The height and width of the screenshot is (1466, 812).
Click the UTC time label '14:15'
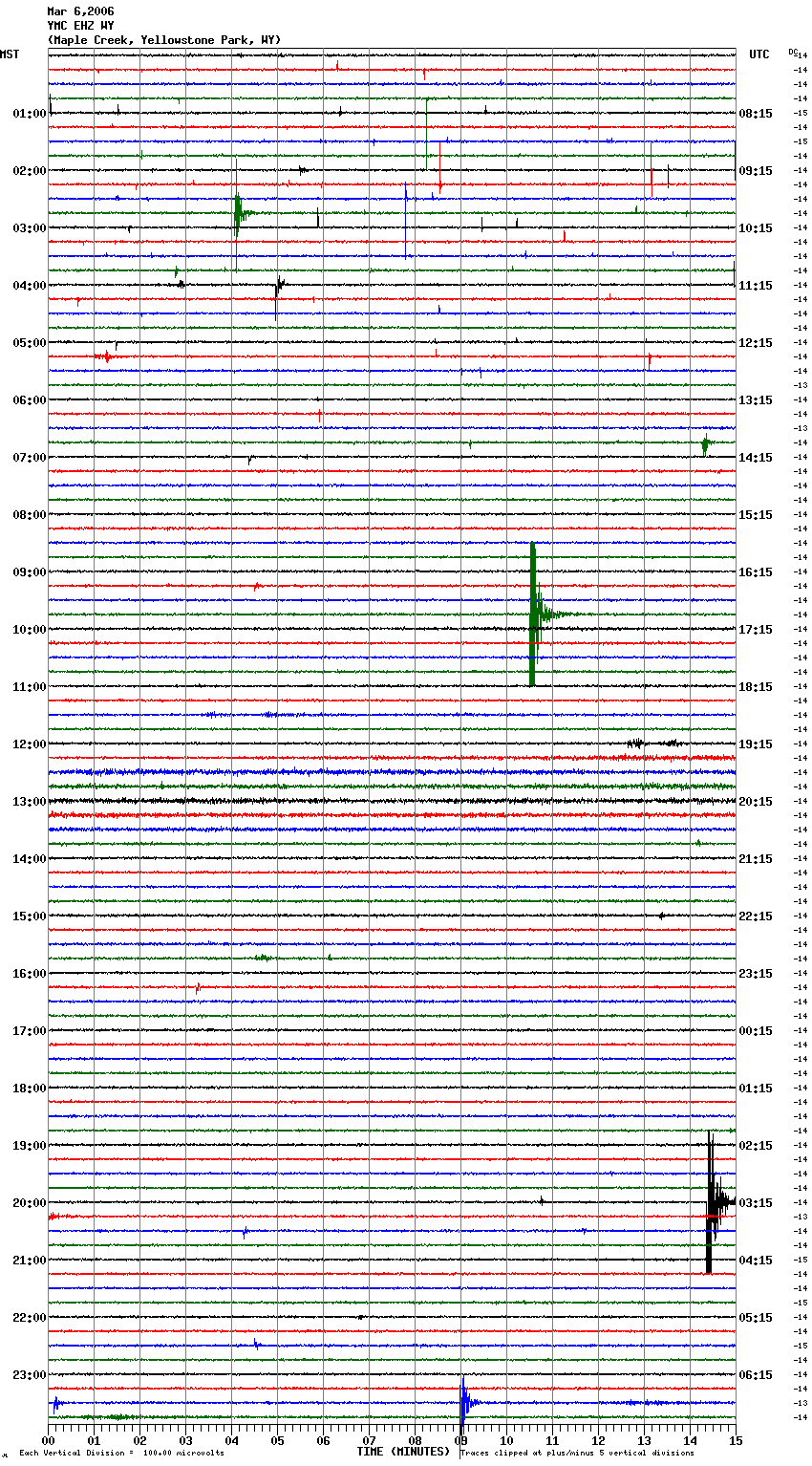756,458
